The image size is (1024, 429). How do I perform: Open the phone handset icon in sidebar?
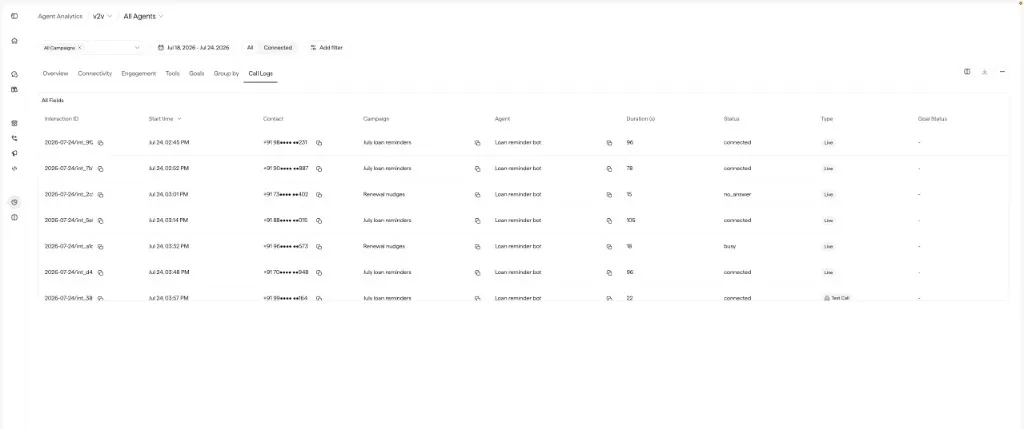14,138
